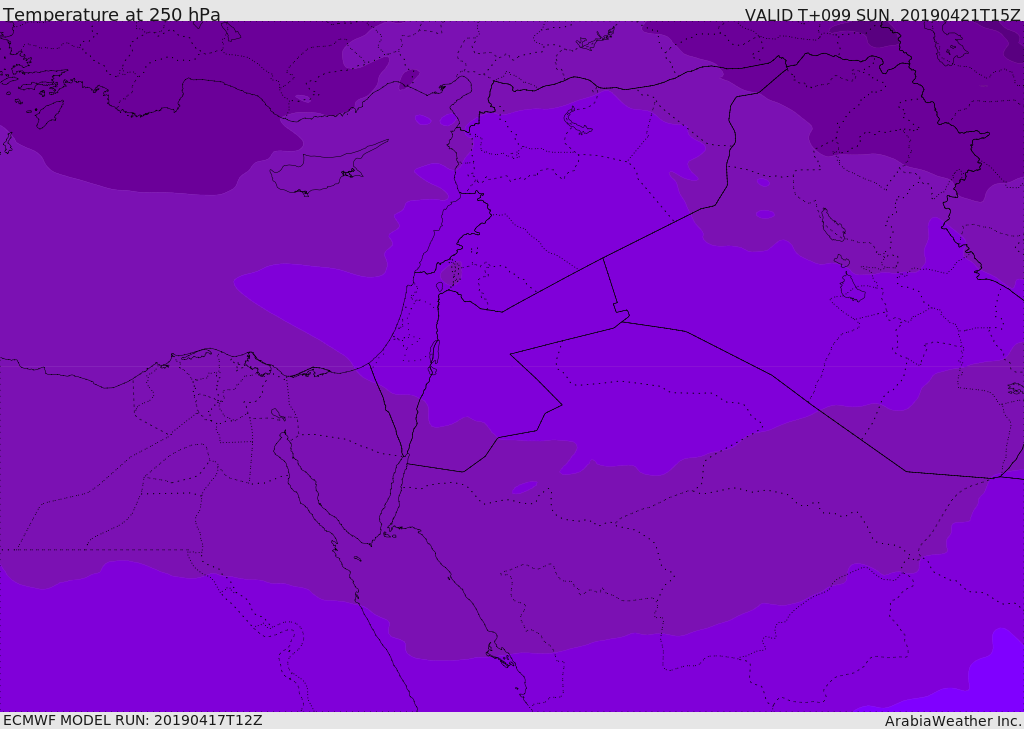Click the 'VALID T+099 SUN. 20190421T15Z' timestamp

point(882,15)
